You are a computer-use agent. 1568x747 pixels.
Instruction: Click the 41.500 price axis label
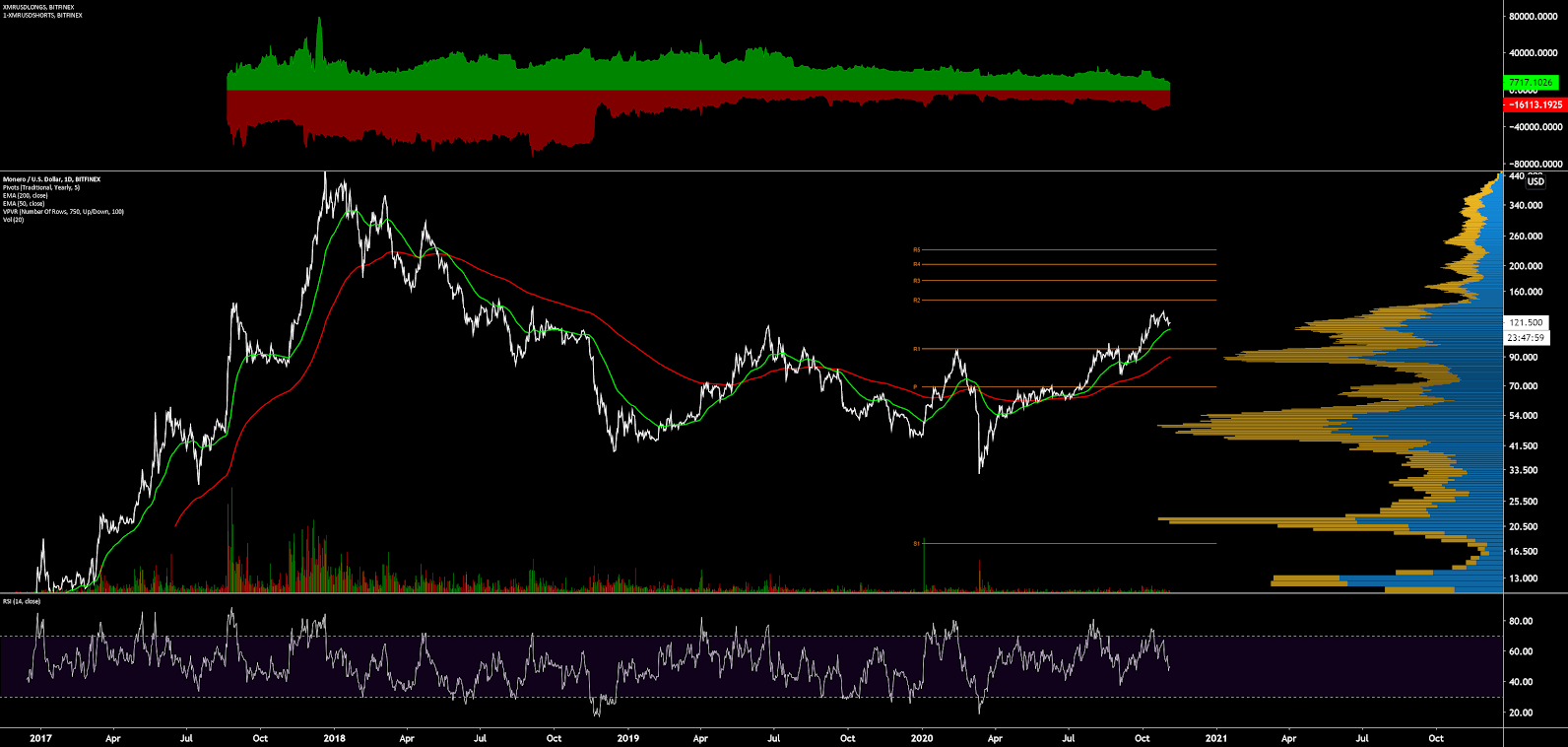pyautogui.click(x=1523, y=445)
